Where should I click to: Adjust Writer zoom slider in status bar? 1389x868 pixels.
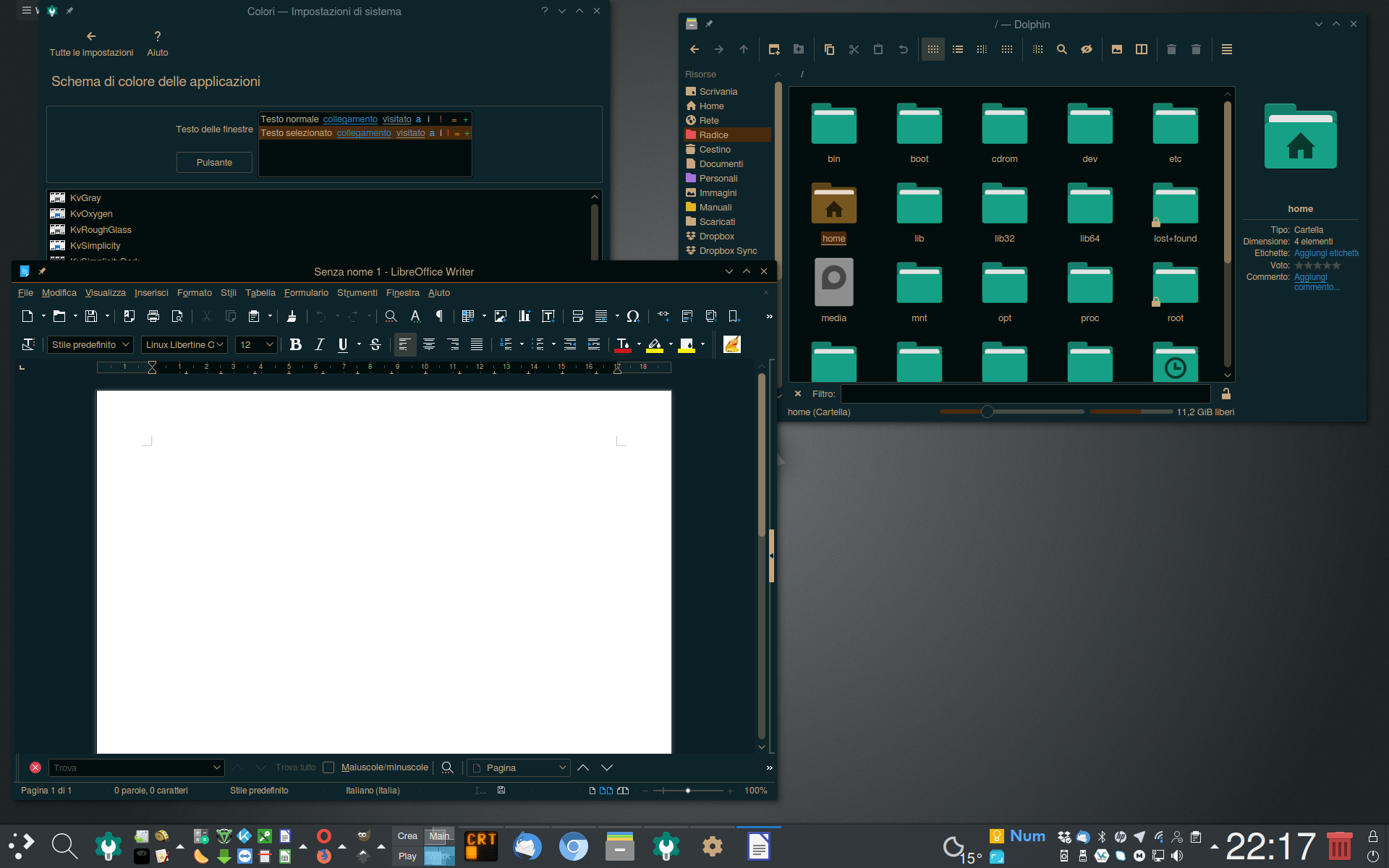point(688,791)
